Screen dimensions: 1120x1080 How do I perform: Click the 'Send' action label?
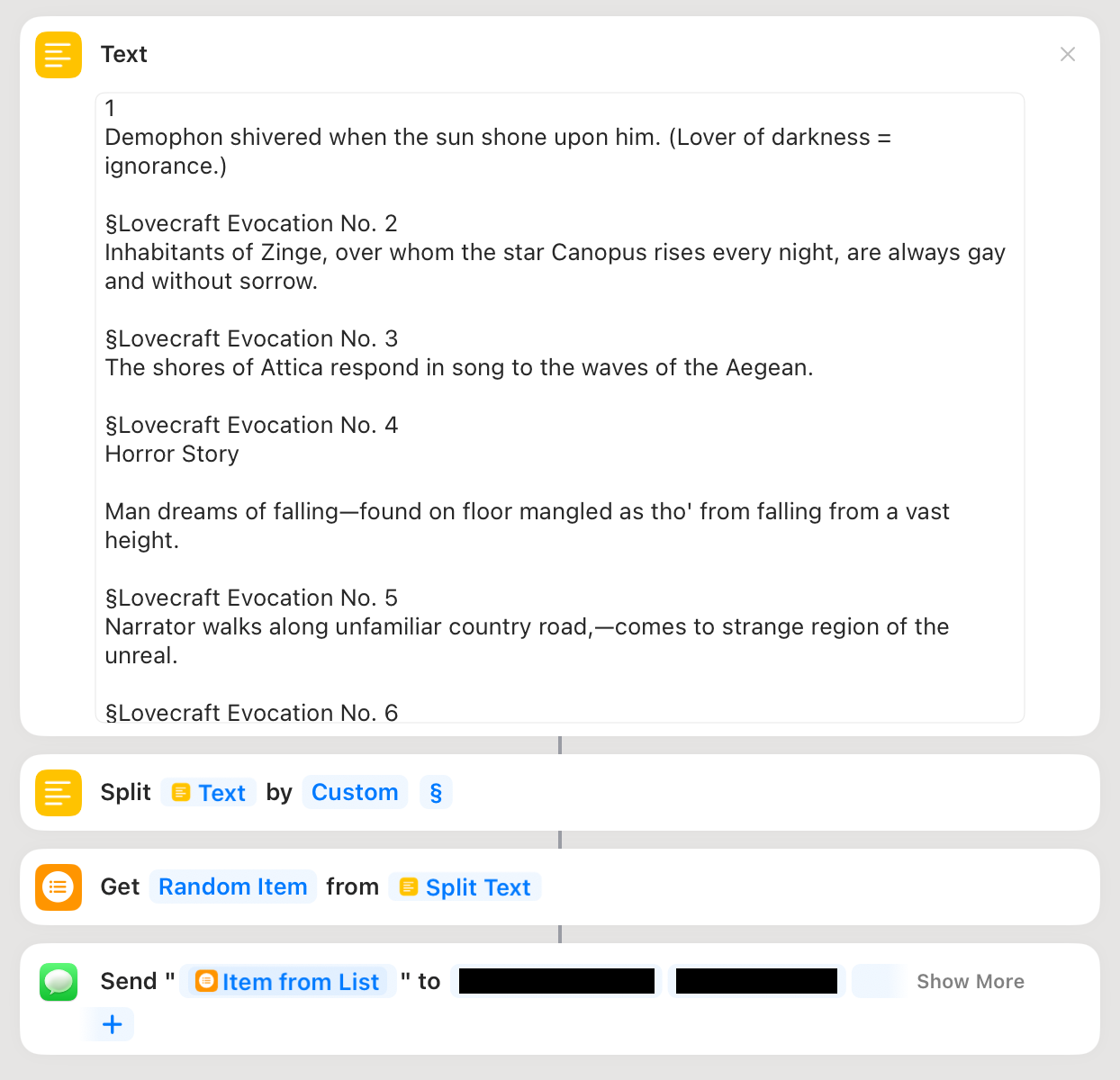[129, 982]
